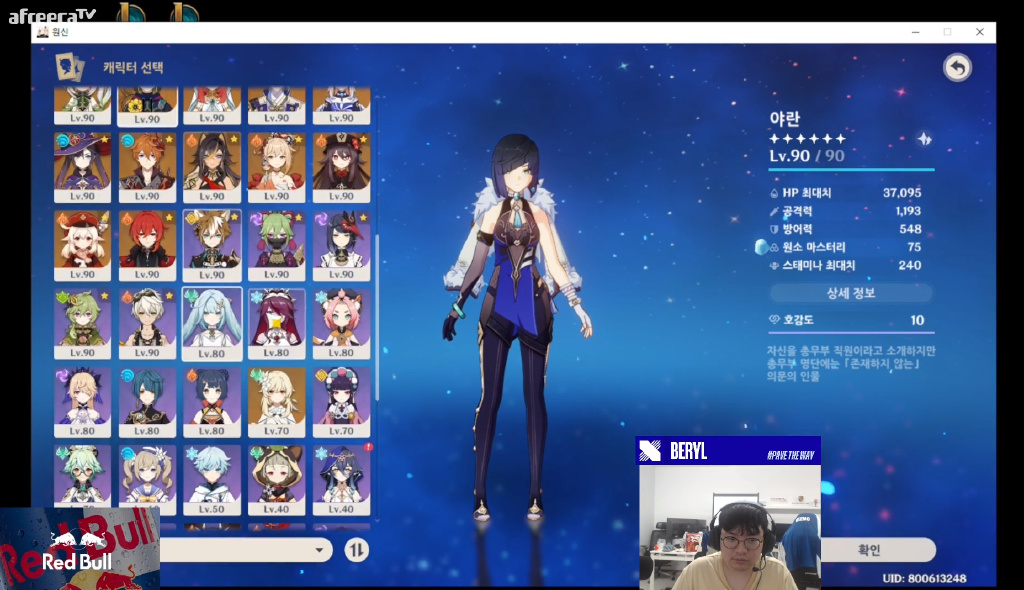Click the Yelan 3D character model

tap(516, 327)
